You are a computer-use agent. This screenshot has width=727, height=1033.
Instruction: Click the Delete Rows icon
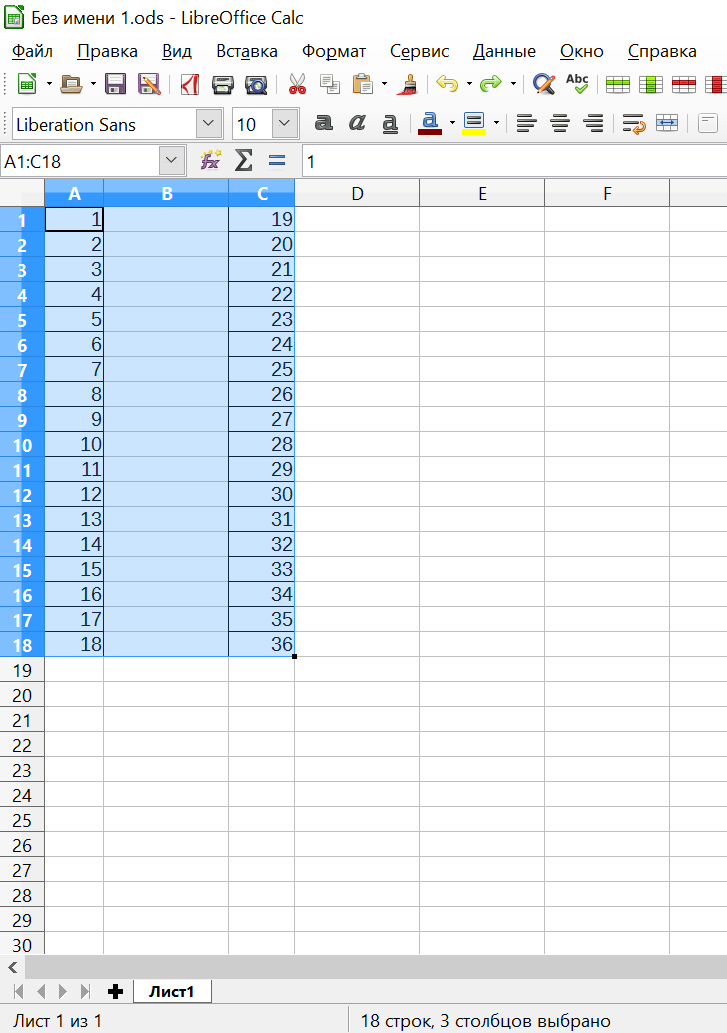[x=684, y=84]
